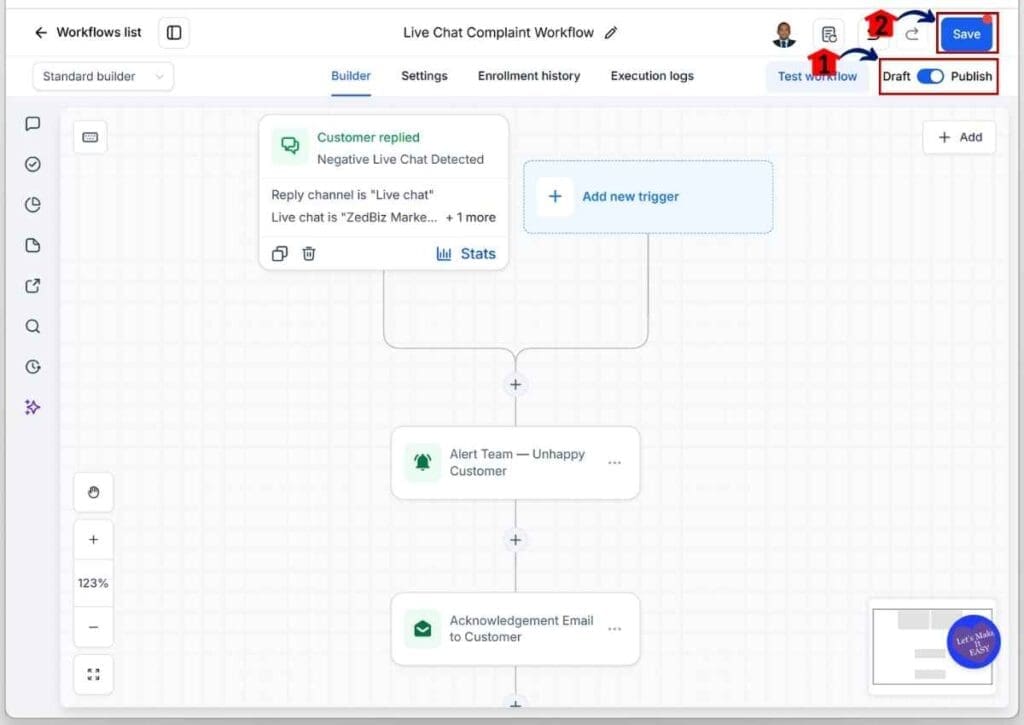Click the 123% zoom level

(x=93, y=583)
